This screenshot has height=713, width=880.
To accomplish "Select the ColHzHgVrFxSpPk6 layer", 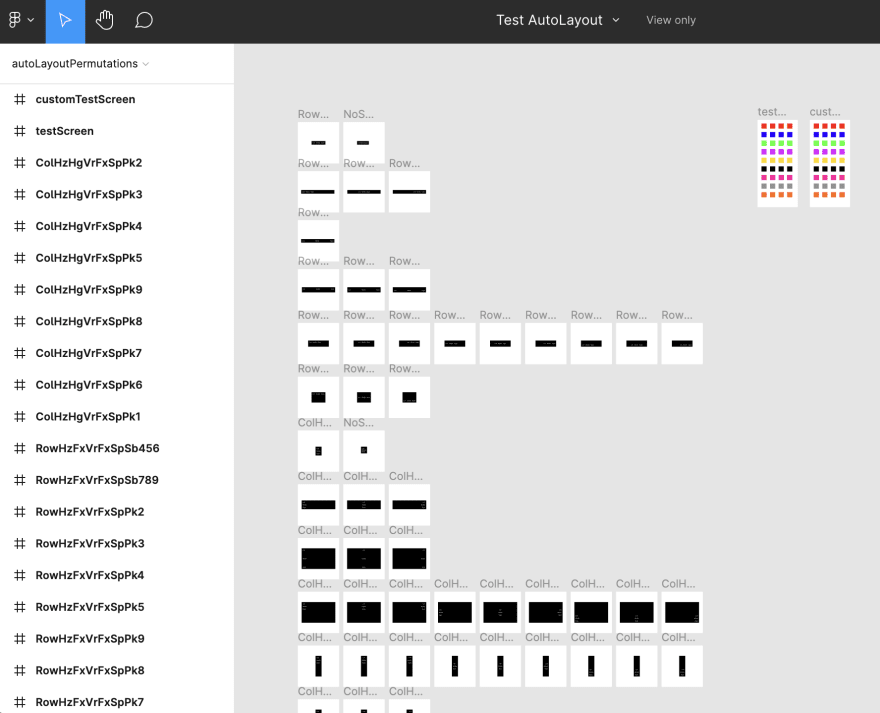I will coord(117,385).
